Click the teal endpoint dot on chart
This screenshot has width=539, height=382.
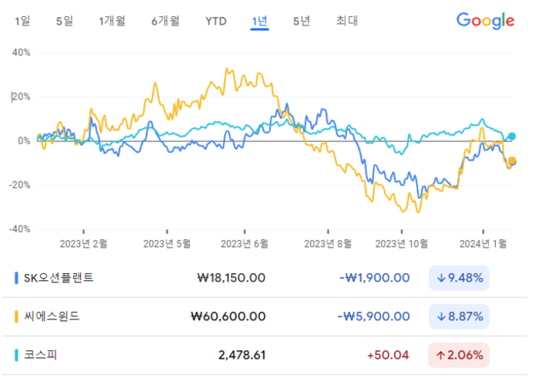click(512, 136)
